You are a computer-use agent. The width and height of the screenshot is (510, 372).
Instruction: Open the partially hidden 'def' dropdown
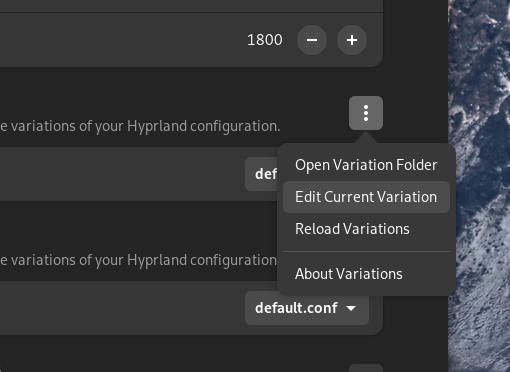coord(261,174)
